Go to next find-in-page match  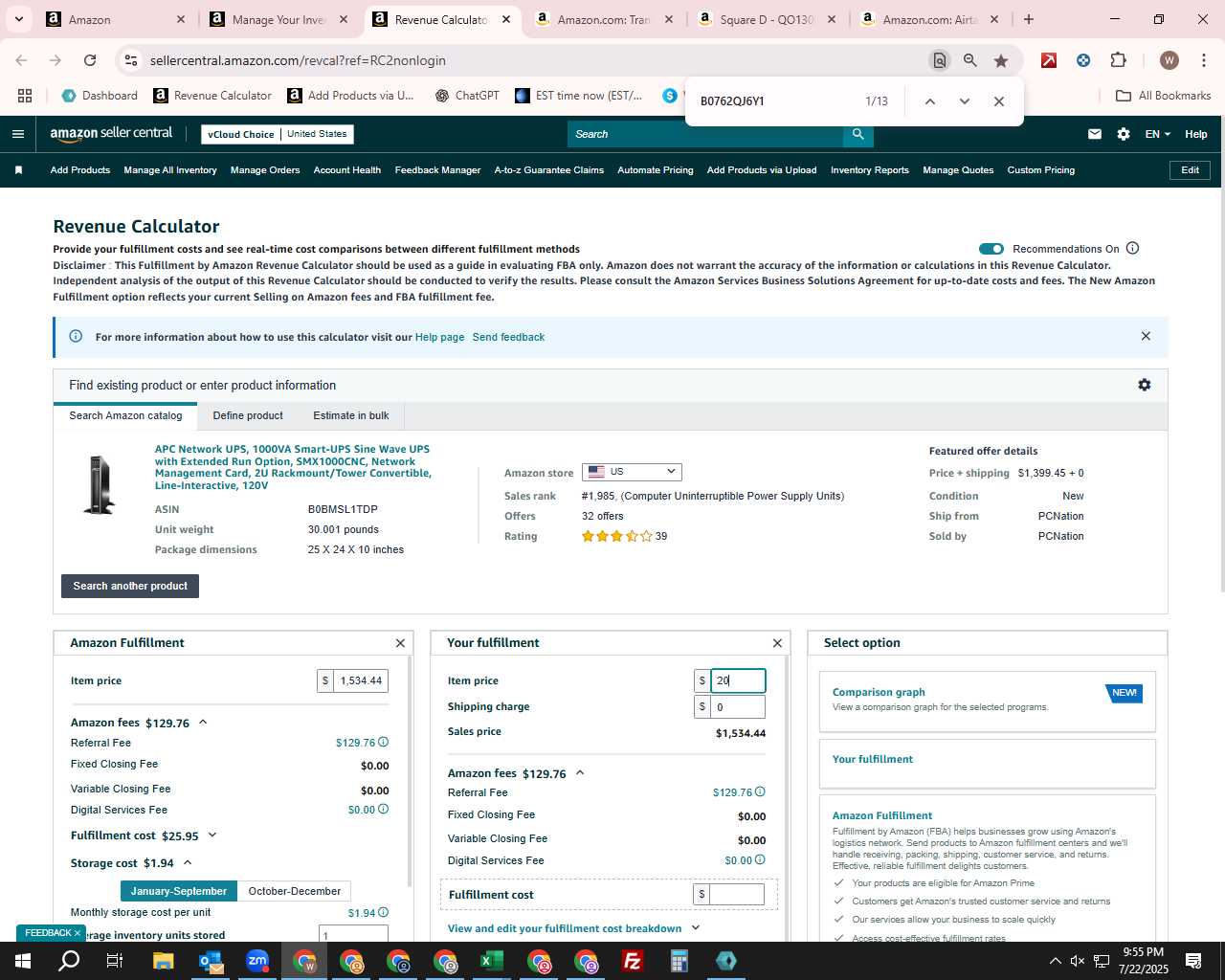coord(964,101)
